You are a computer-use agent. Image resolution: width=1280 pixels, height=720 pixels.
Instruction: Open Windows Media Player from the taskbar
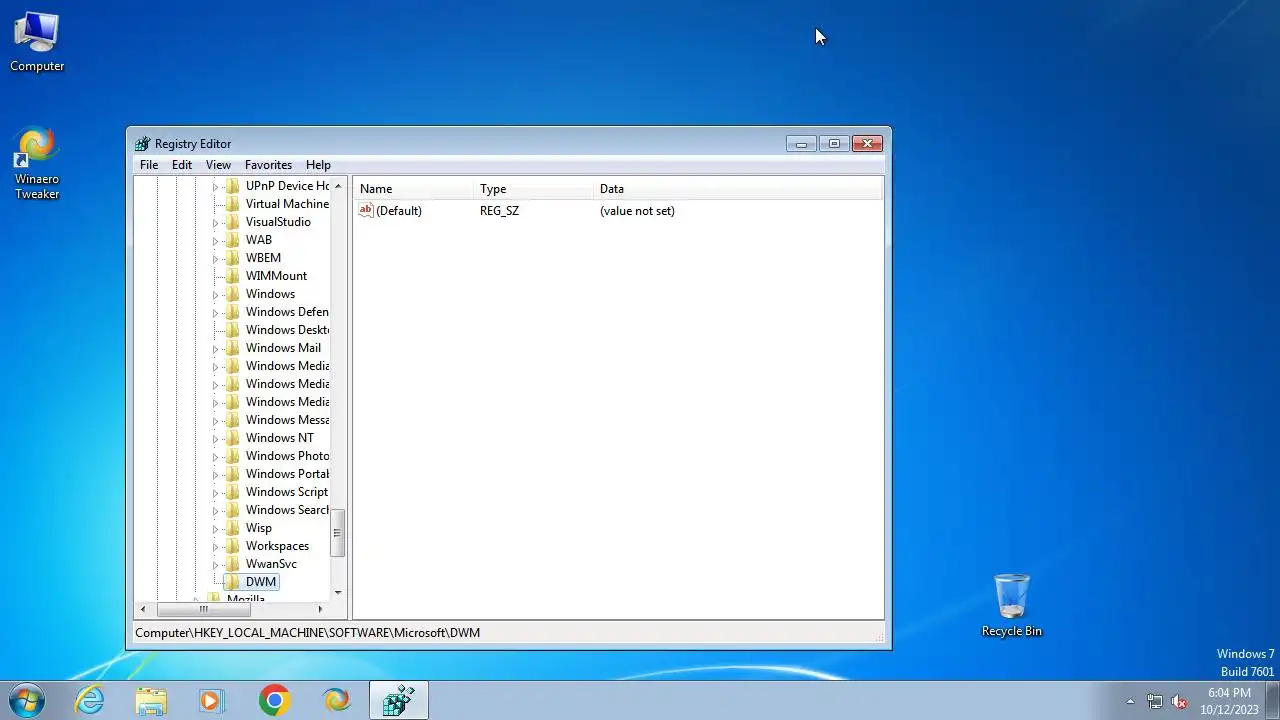tap(212, 700)
